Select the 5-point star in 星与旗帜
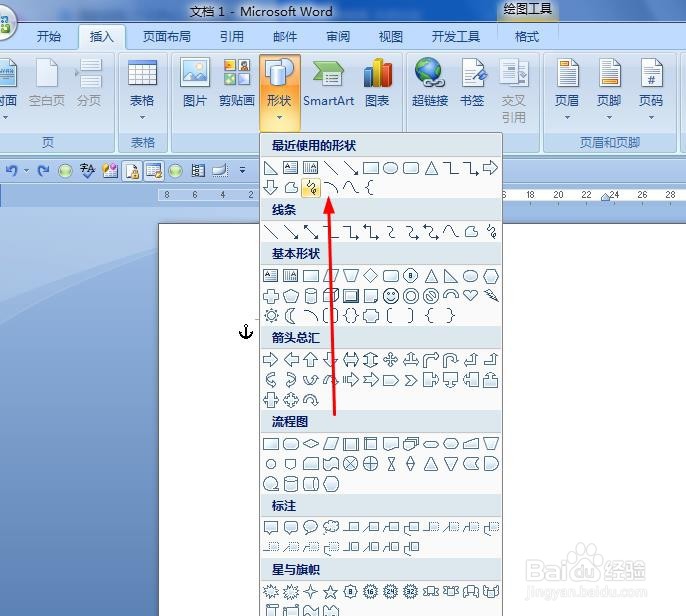 pos(330,592)
